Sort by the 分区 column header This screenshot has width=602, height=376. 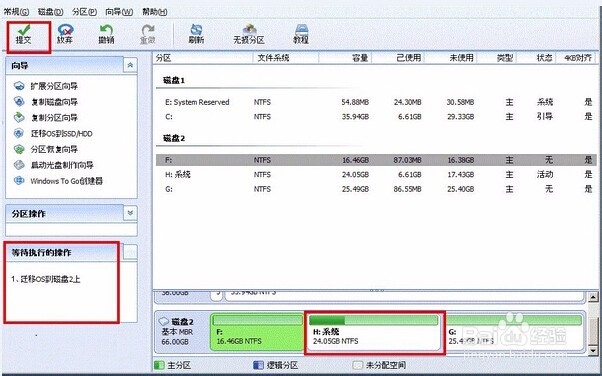click(x=203, y=58)
